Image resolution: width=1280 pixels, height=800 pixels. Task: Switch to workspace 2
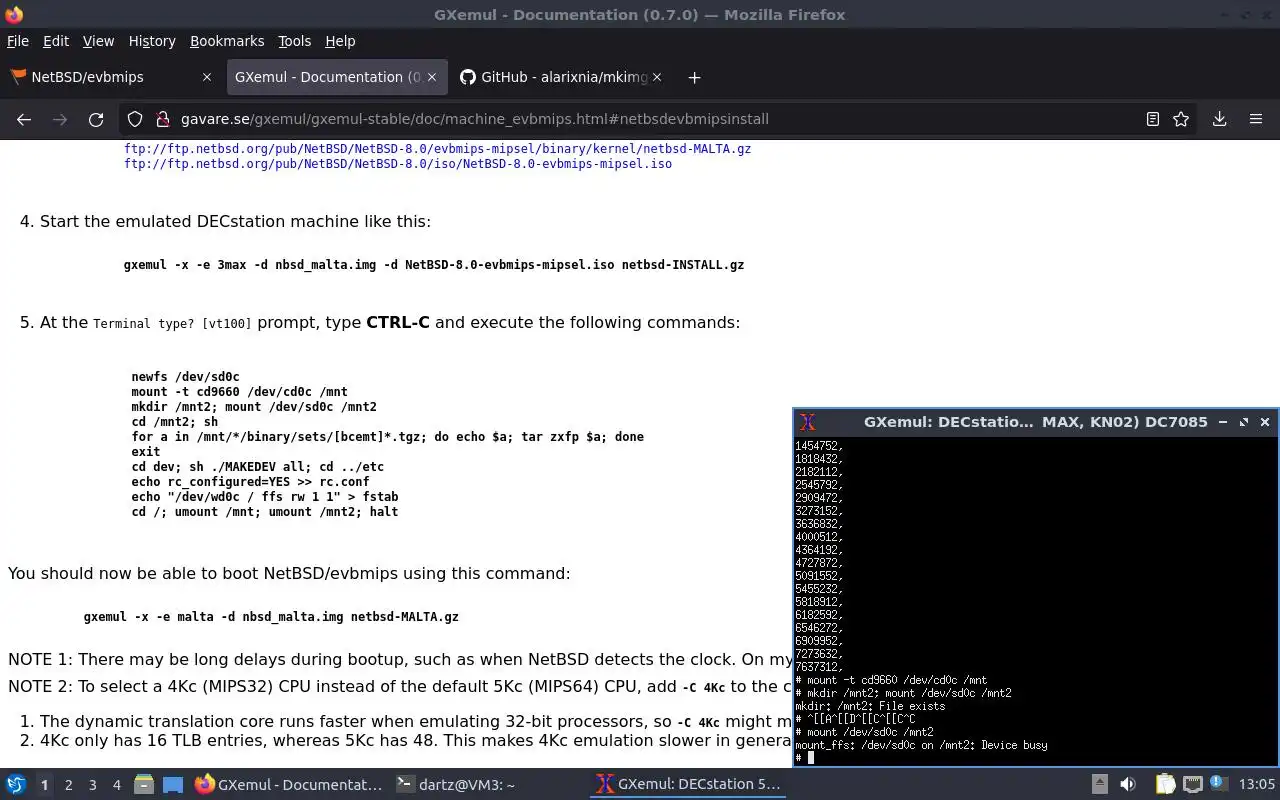(x=68, y=785)
